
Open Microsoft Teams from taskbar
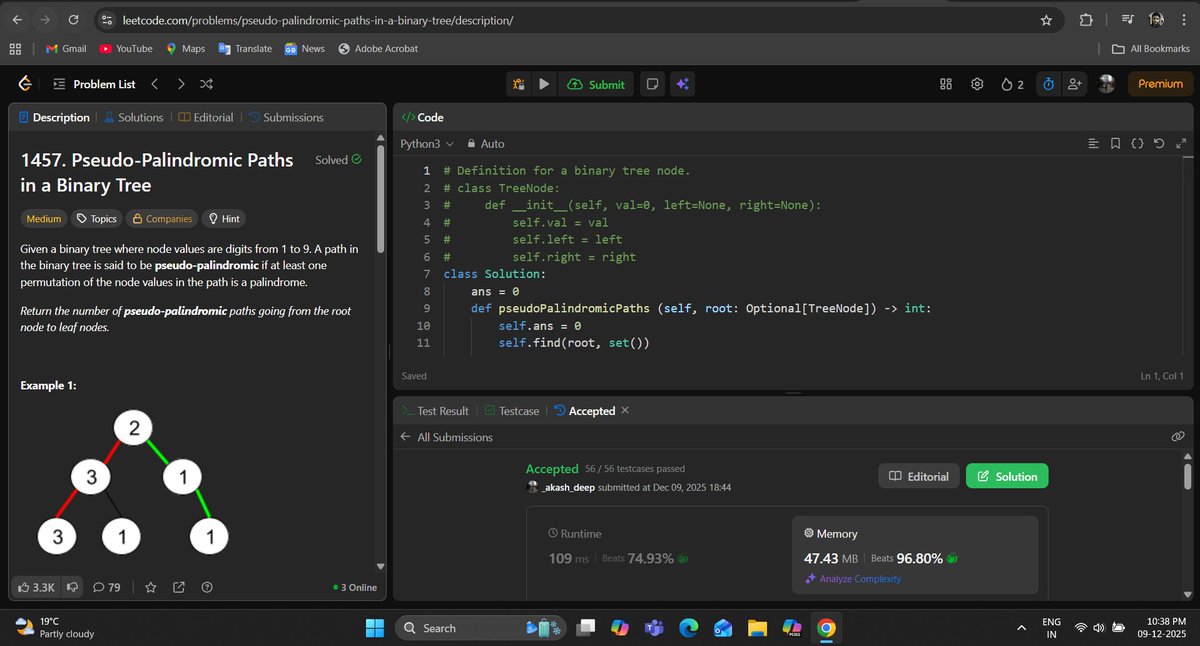coord(654,627)
